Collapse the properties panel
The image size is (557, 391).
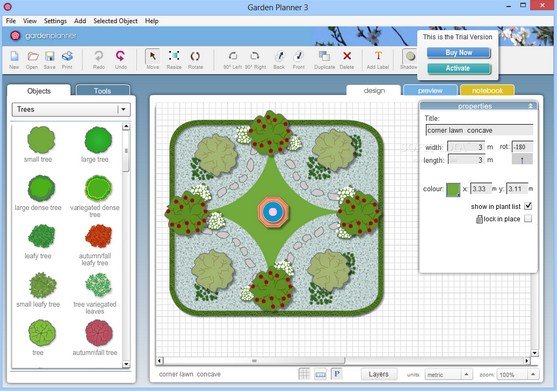point(530,106)
